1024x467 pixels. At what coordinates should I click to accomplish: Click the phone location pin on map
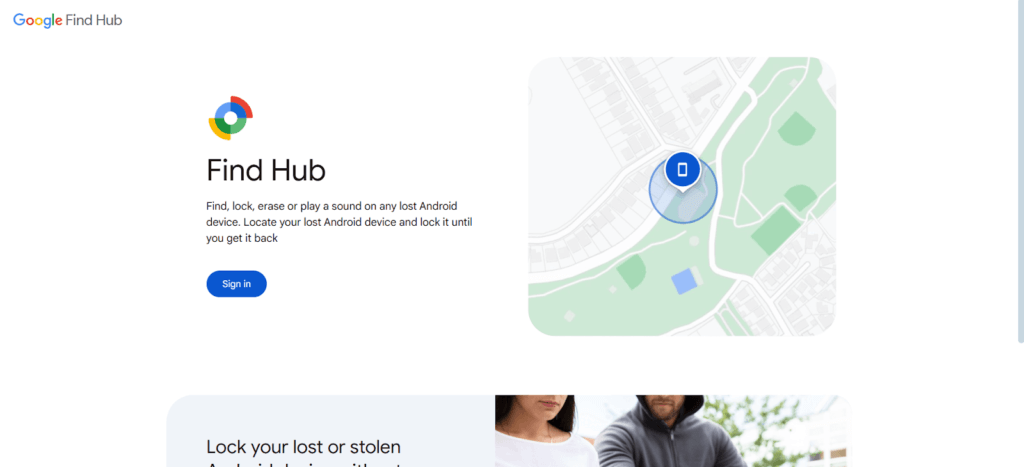pyautogui.click(x=682, y=171)
